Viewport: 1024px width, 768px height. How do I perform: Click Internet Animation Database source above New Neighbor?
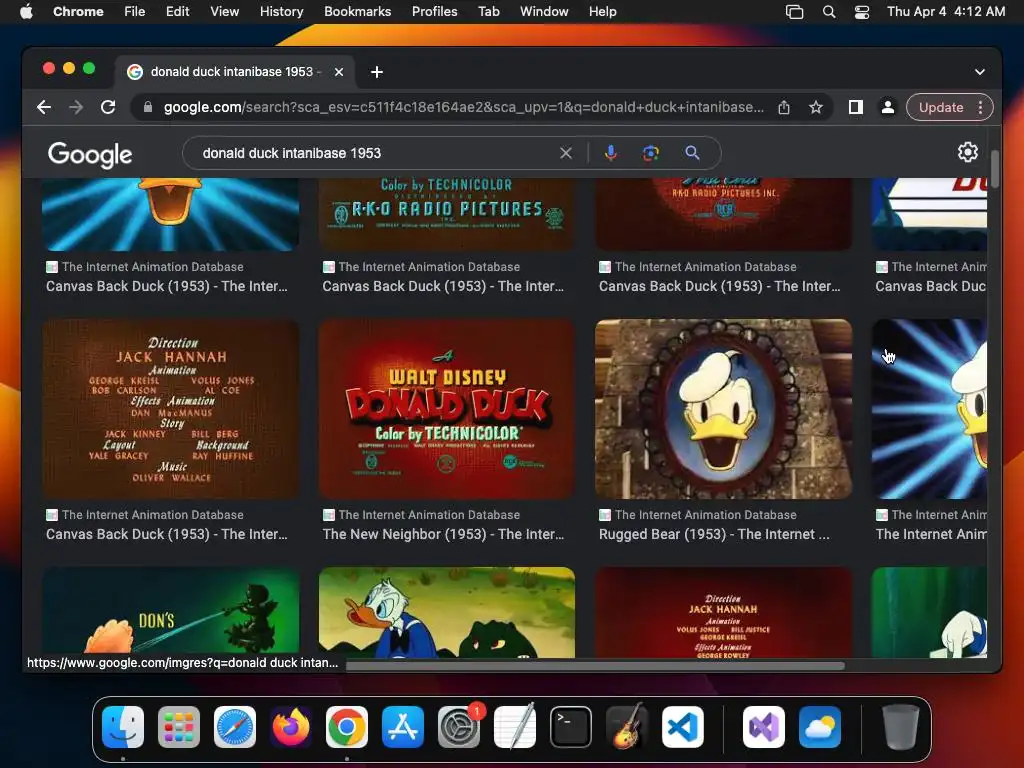[x=429, y=515]
